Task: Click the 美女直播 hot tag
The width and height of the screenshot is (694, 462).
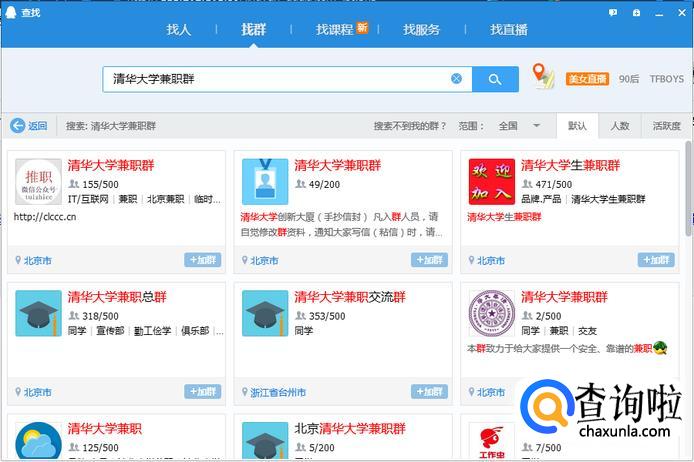Action: click(587, 79)
